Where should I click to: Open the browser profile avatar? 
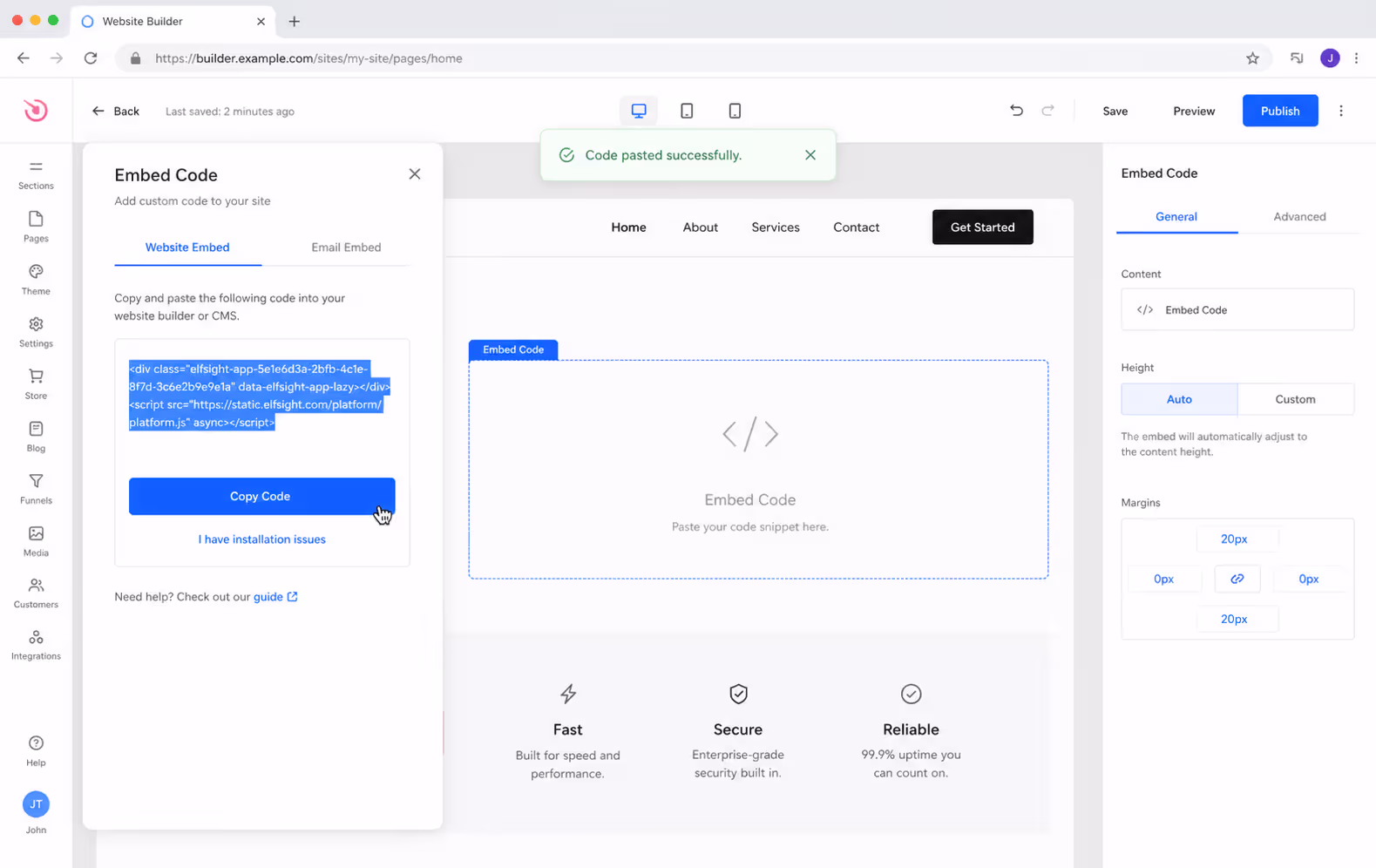click(x=1330, y=58)
